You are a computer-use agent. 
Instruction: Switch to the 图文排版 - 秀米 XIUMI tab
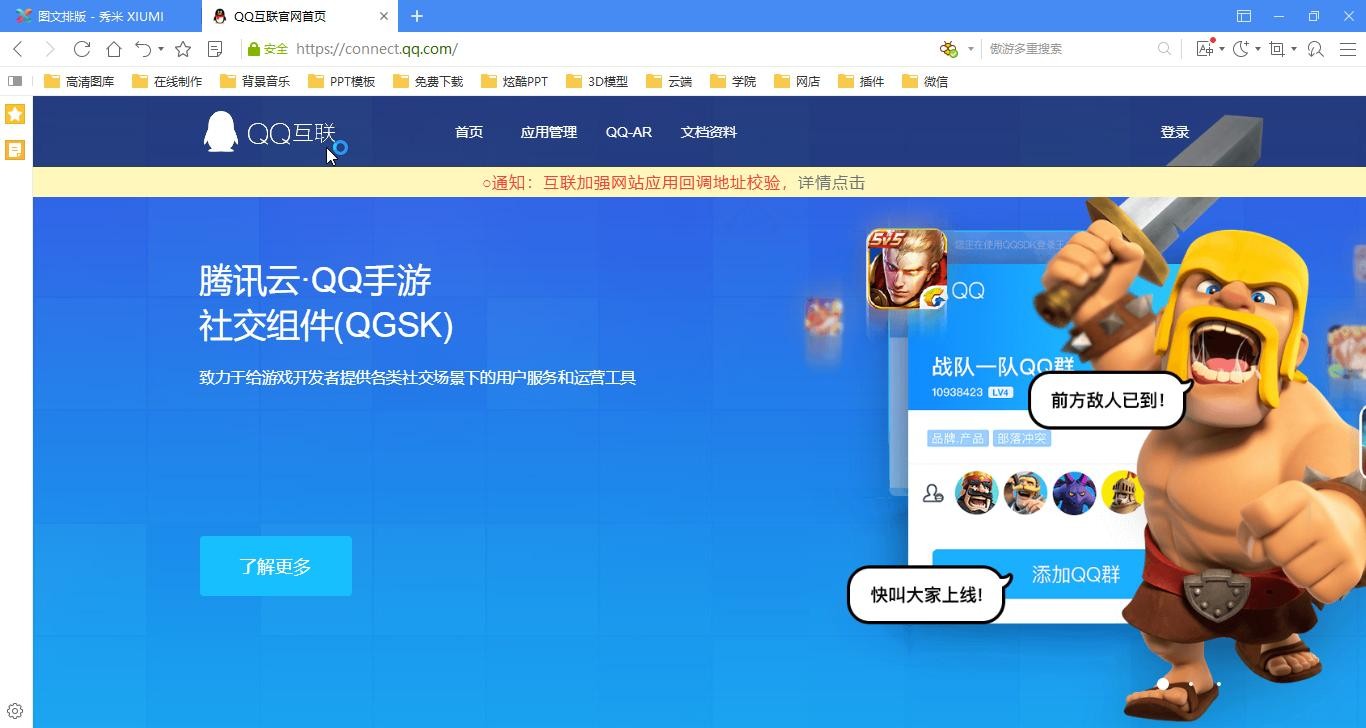click(x=100, y=16)
